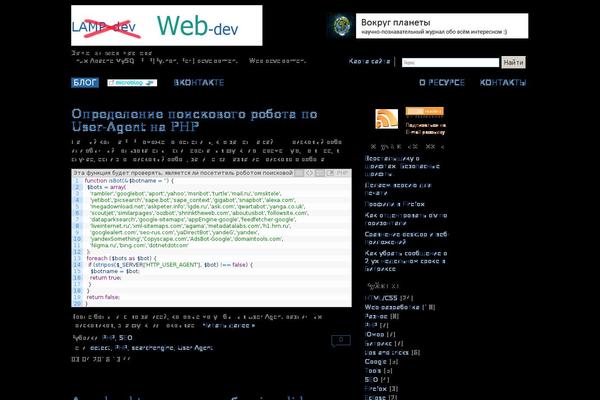Viewport: 600px width, 400px height.
Task: Open the microblog badge link
Action: 132,83
